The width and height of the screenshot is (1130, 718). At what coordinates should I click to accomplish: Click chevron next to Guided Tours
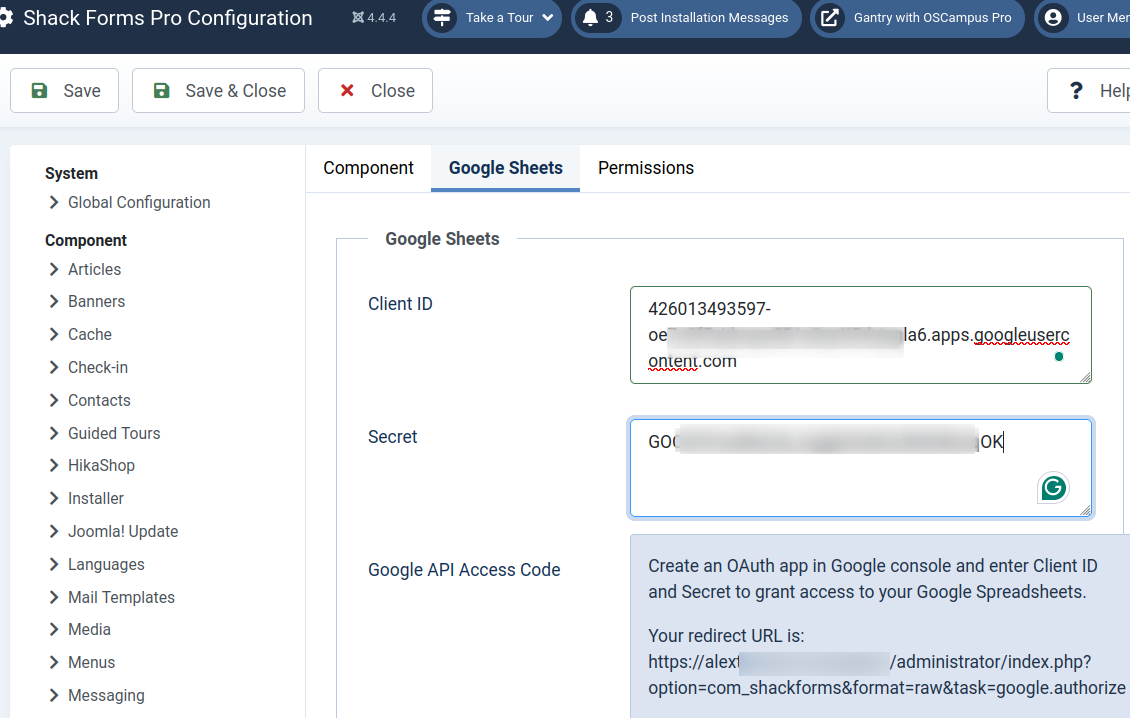pyautogui.click(x=54, y=433)
